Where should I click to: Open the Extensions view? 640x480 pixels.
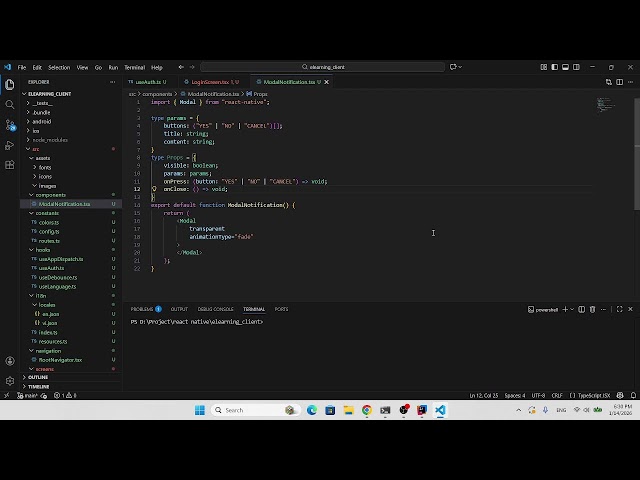(10, 165)
